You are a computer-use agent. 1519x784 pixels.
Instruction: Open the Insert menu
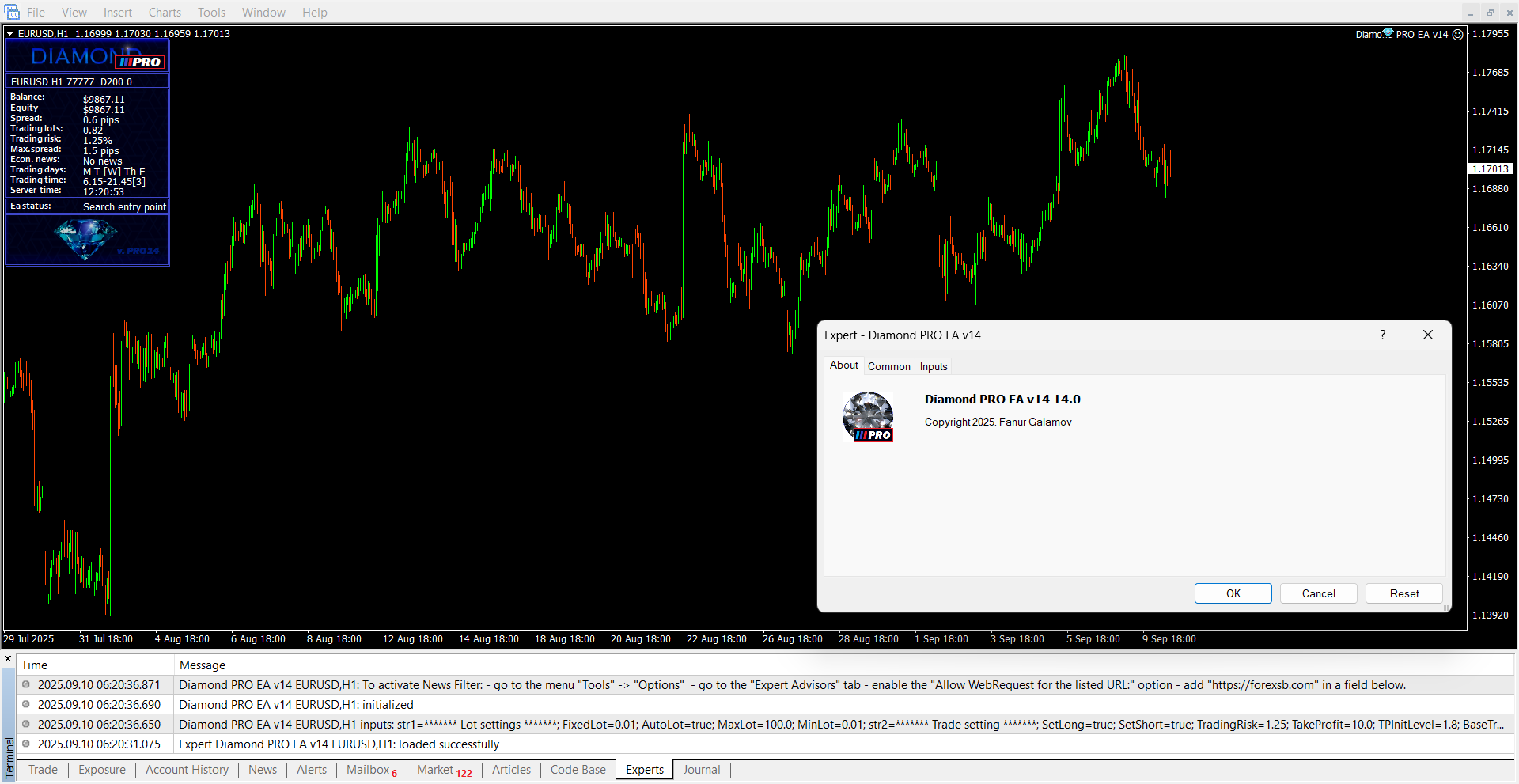coord(118,13)
